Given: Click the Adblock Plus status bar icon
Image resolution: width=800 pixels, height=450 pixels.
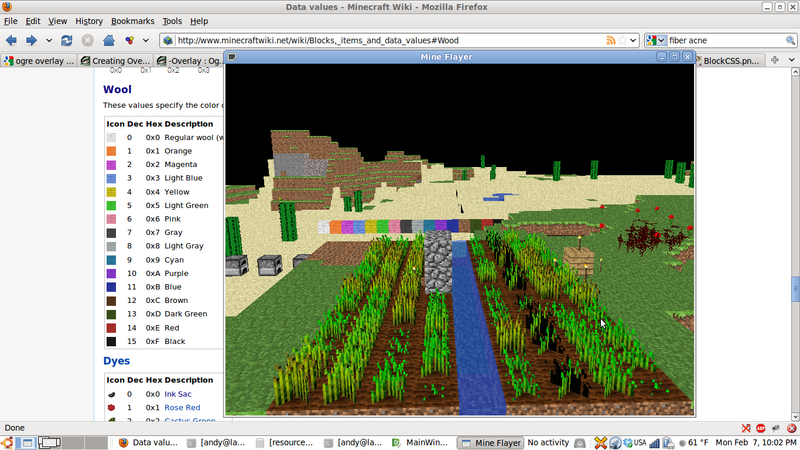Looking at the screenshot, I should pos(761,427).
